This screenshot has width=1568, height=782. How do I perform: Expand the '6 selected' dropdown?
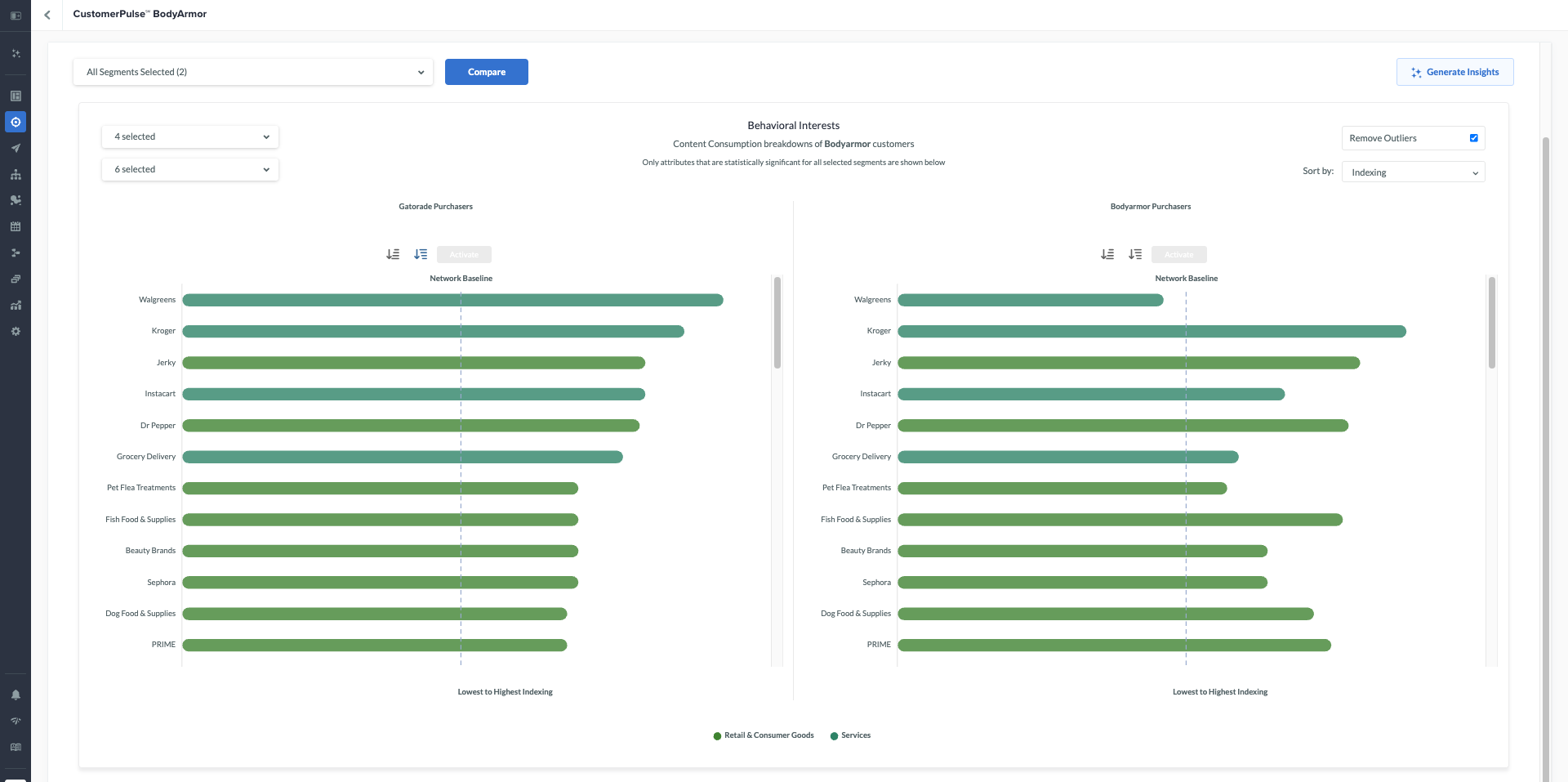(190, 169)
